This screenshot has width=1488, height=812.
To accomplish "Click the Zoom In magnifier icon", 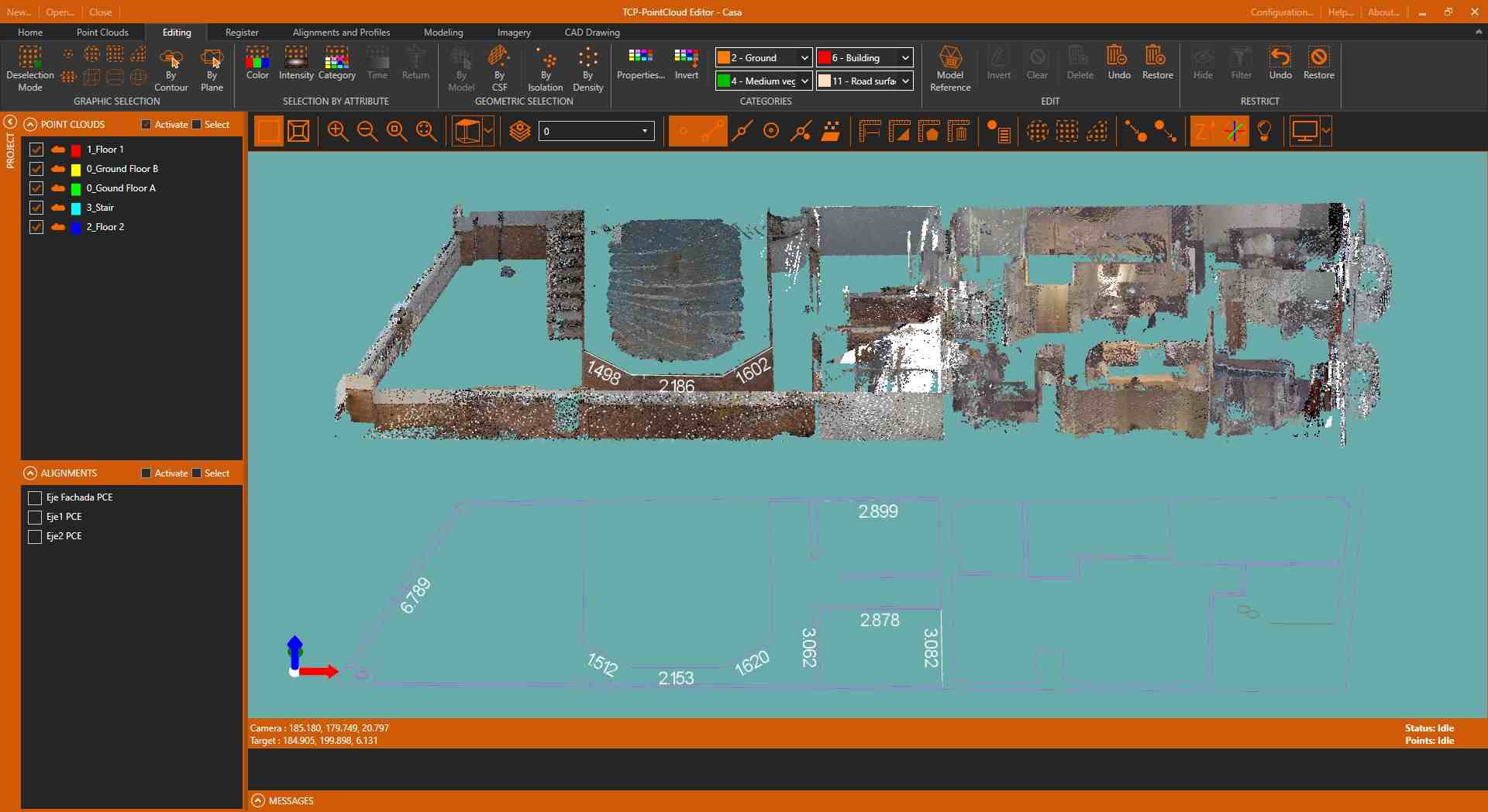I will 337,132.
